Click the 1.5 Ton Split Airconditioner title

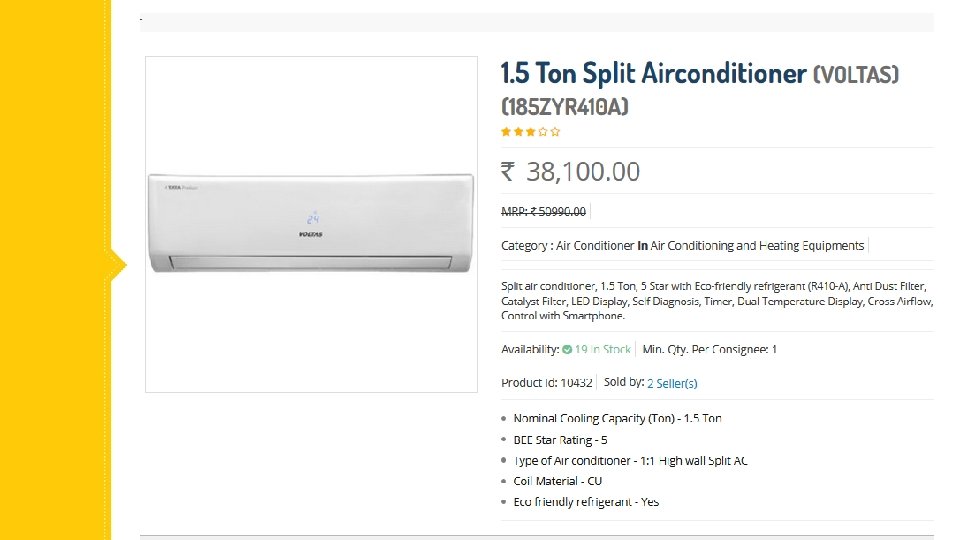tap(653, 74)
